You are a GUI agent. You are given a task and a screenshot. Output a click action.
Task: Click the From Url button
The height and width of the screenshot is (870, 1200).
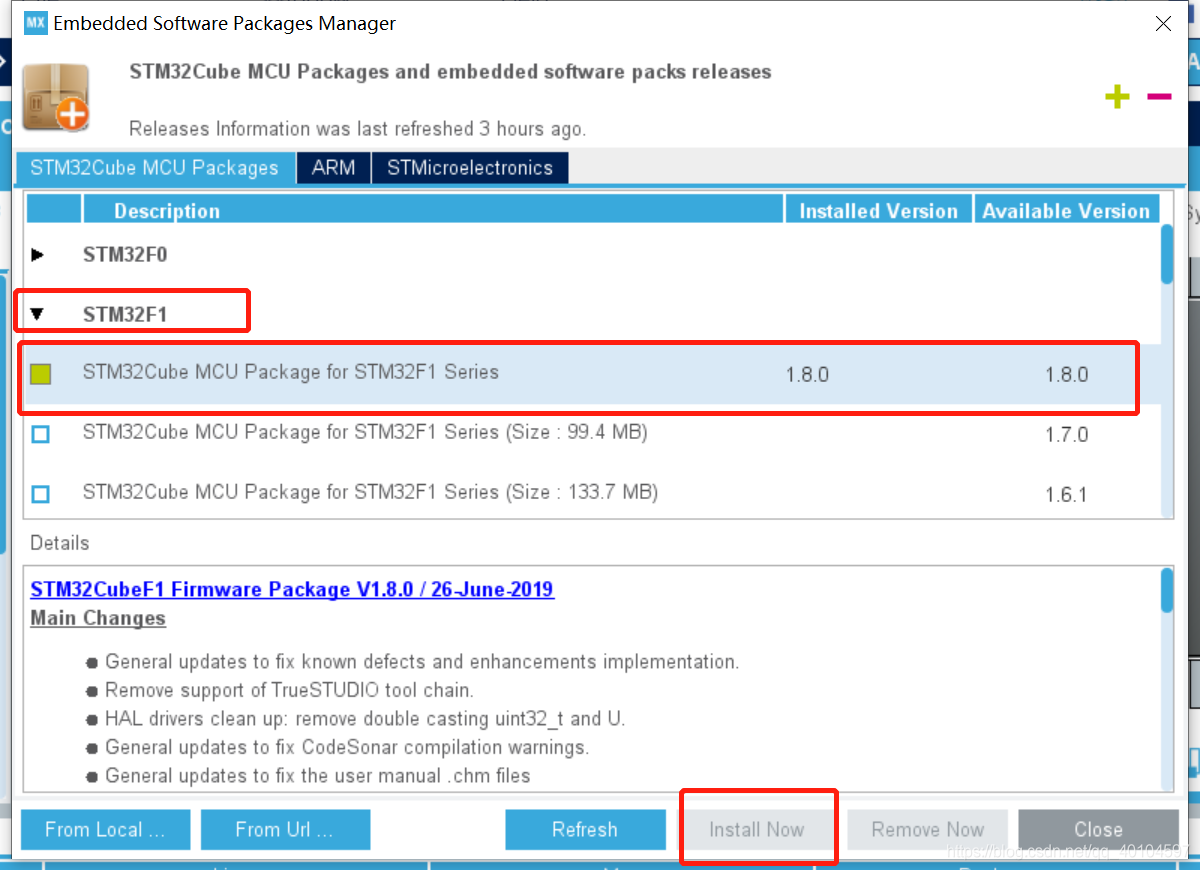coord(285,829)
